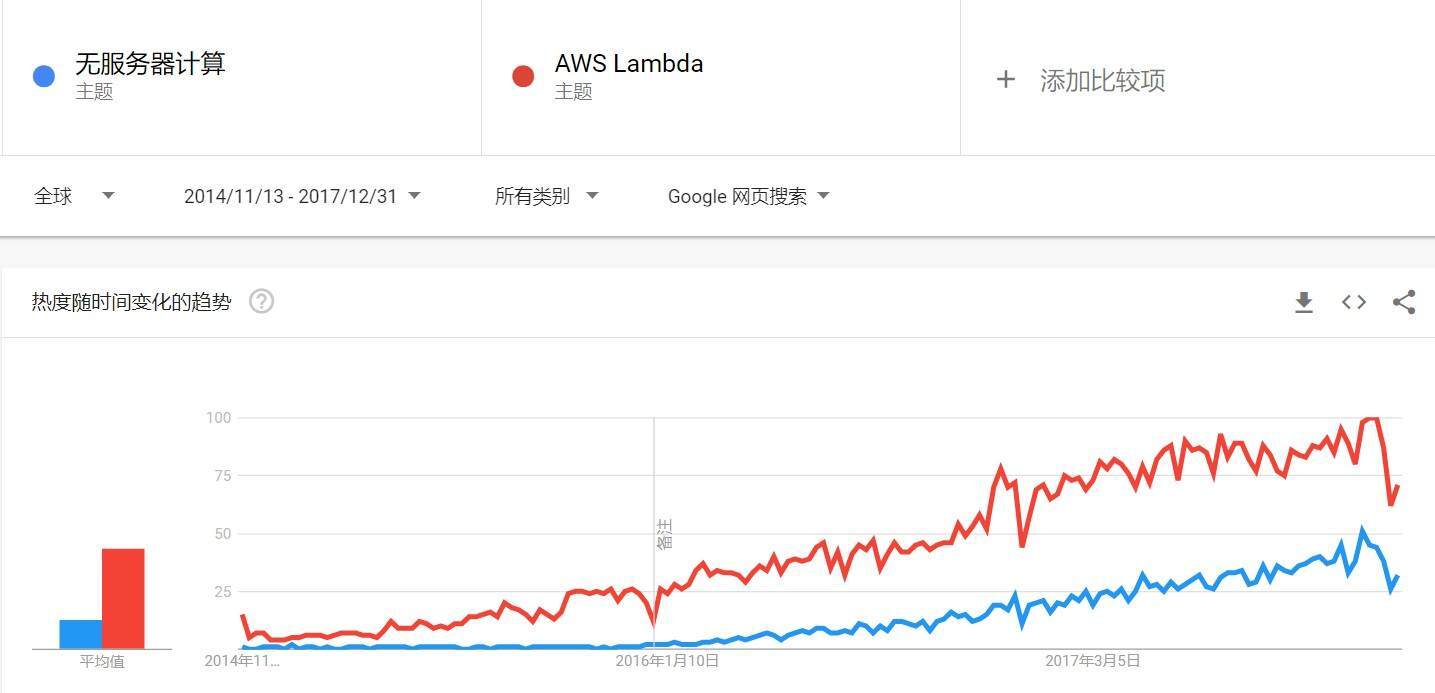The width and height of the screenshot is (1435, 693).
Task: Click the download chart data icon
Action: click(x=1303, y=302)
